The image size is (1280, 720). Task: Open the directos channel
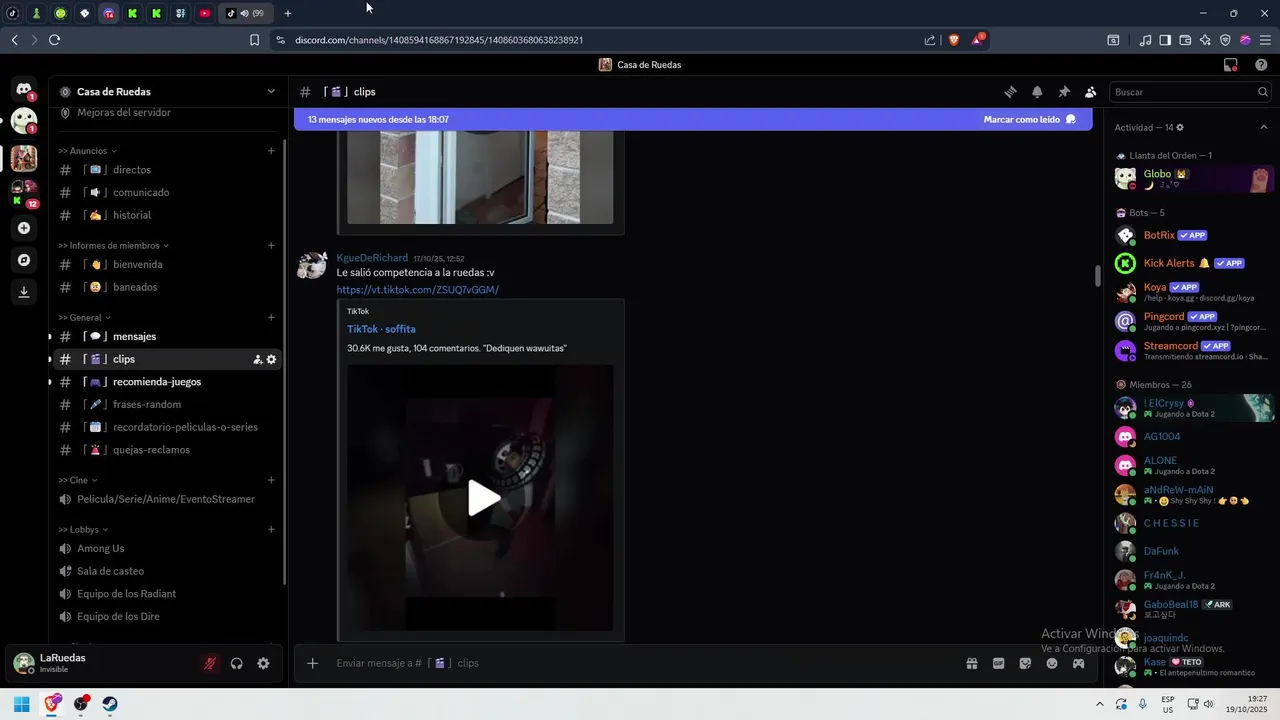click(x=166, y=170)
